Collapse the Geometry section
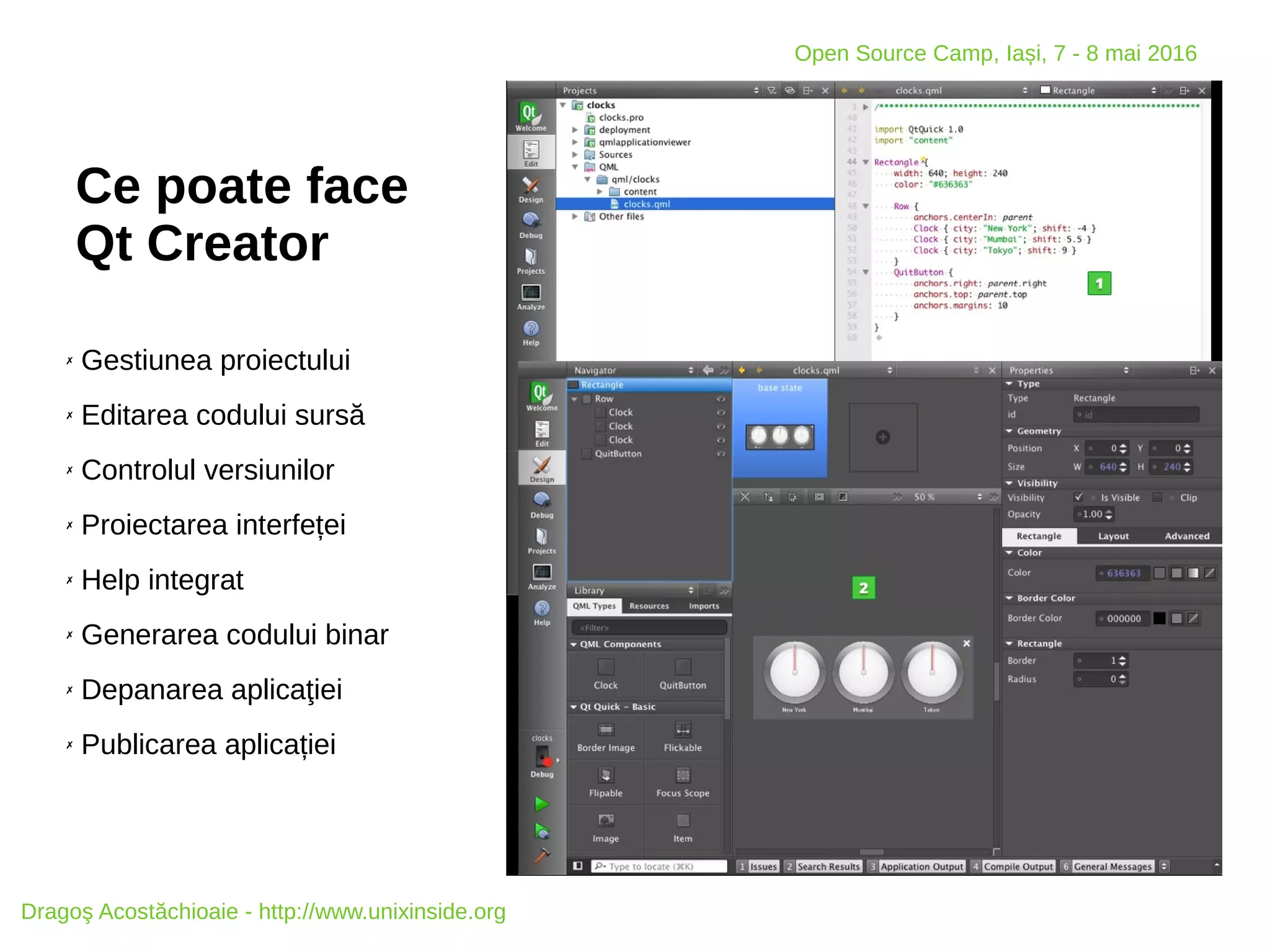This screenshot has width=1270, height=952. point(1009,431)
